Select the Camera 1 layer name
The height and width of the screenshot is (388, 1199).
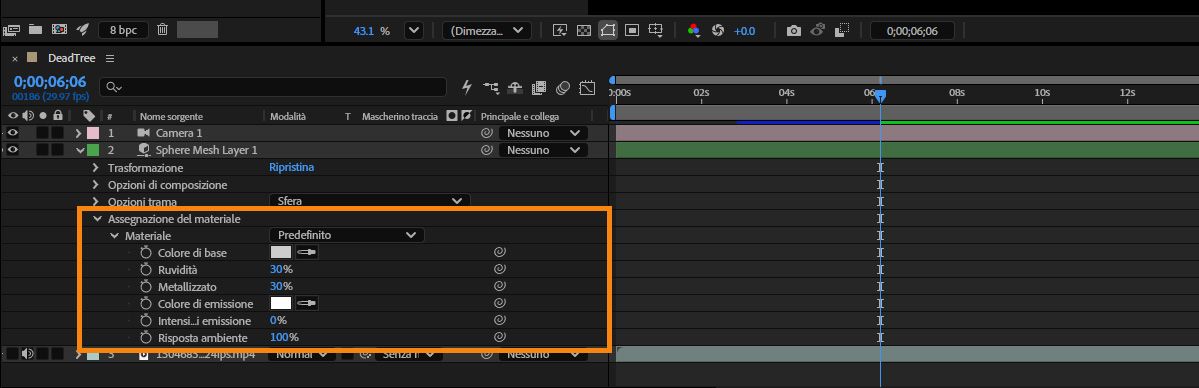click(180, 133)
